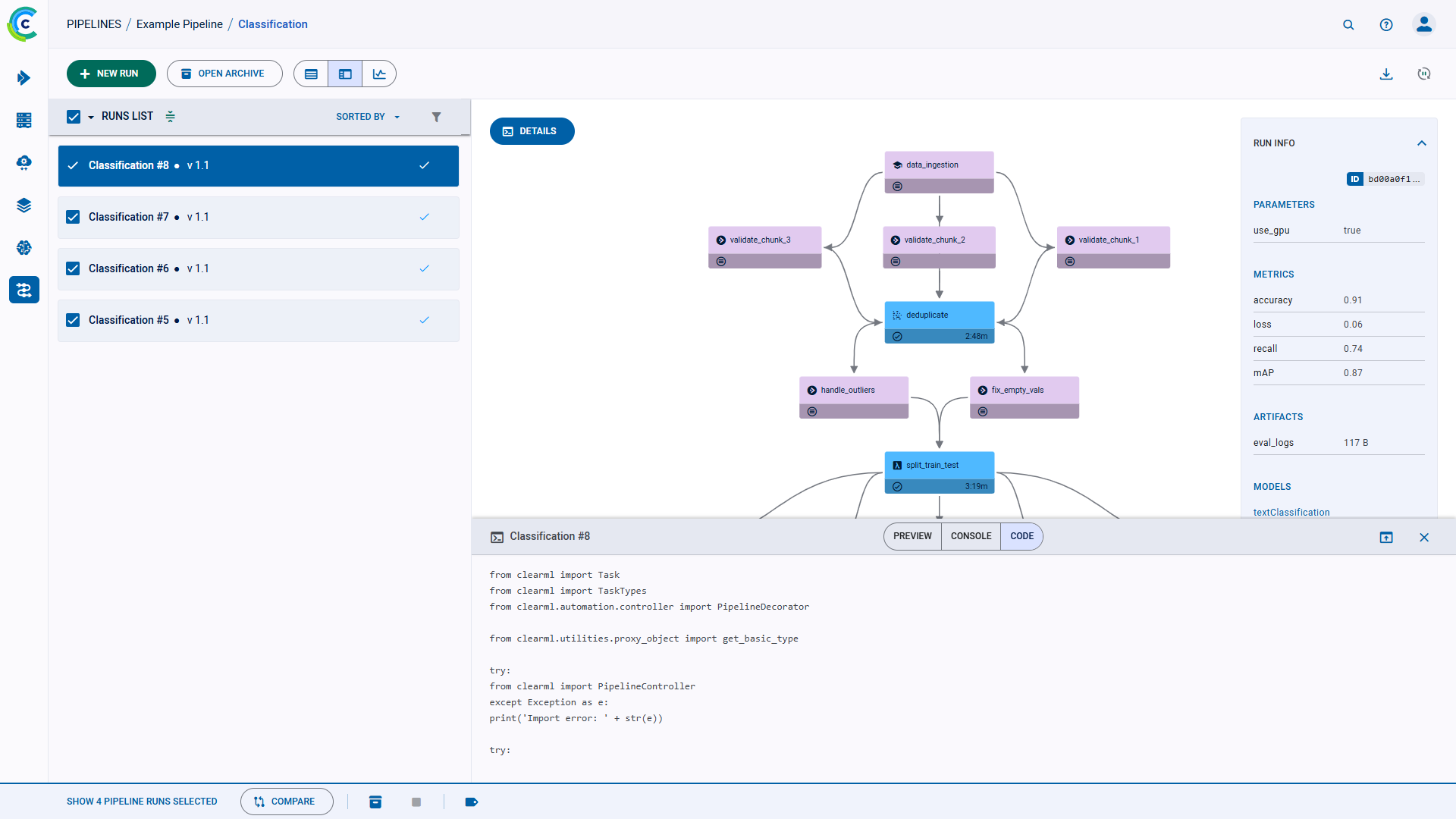Click the auto-refresh icon
The height and width of the screenshot is (819, 1456).
[x=1424, y=74]
